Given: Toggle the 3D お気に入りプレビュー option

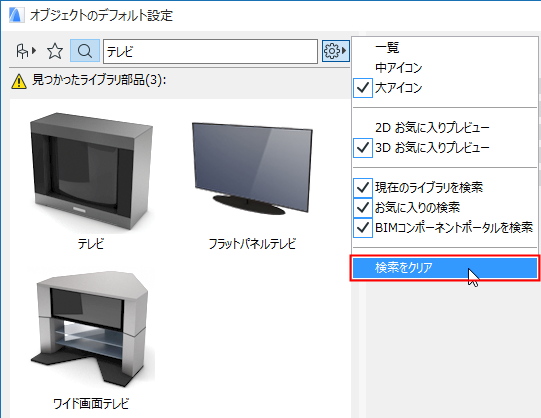Looking at the screenshot, I should [445, 148].
